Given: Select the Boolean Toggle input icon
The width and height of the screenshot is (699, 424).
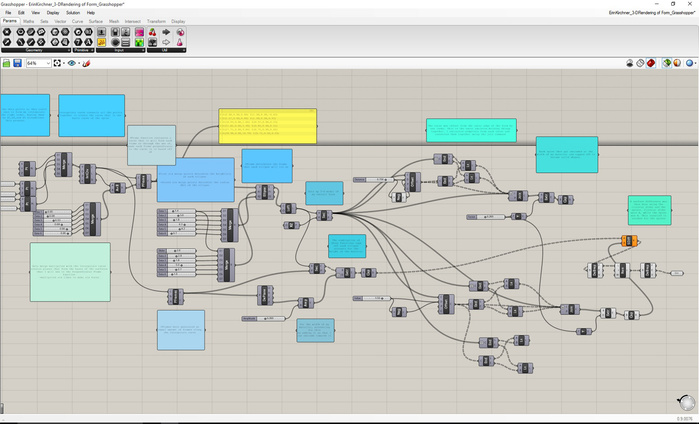Looking at the screenshot, I should tap(115, 32).
